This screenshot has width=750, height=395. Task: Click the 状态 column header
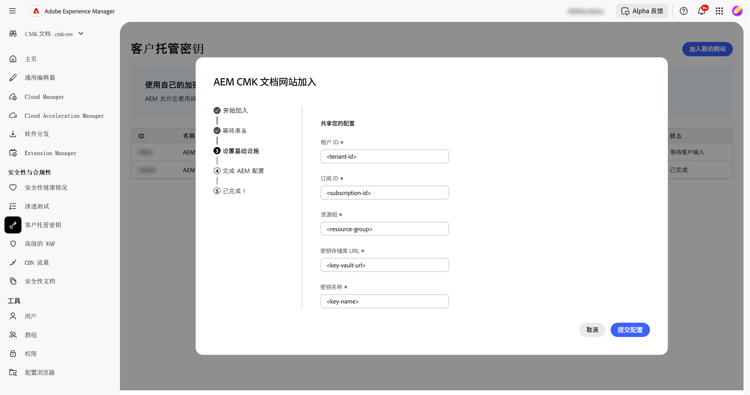(675, 136)
